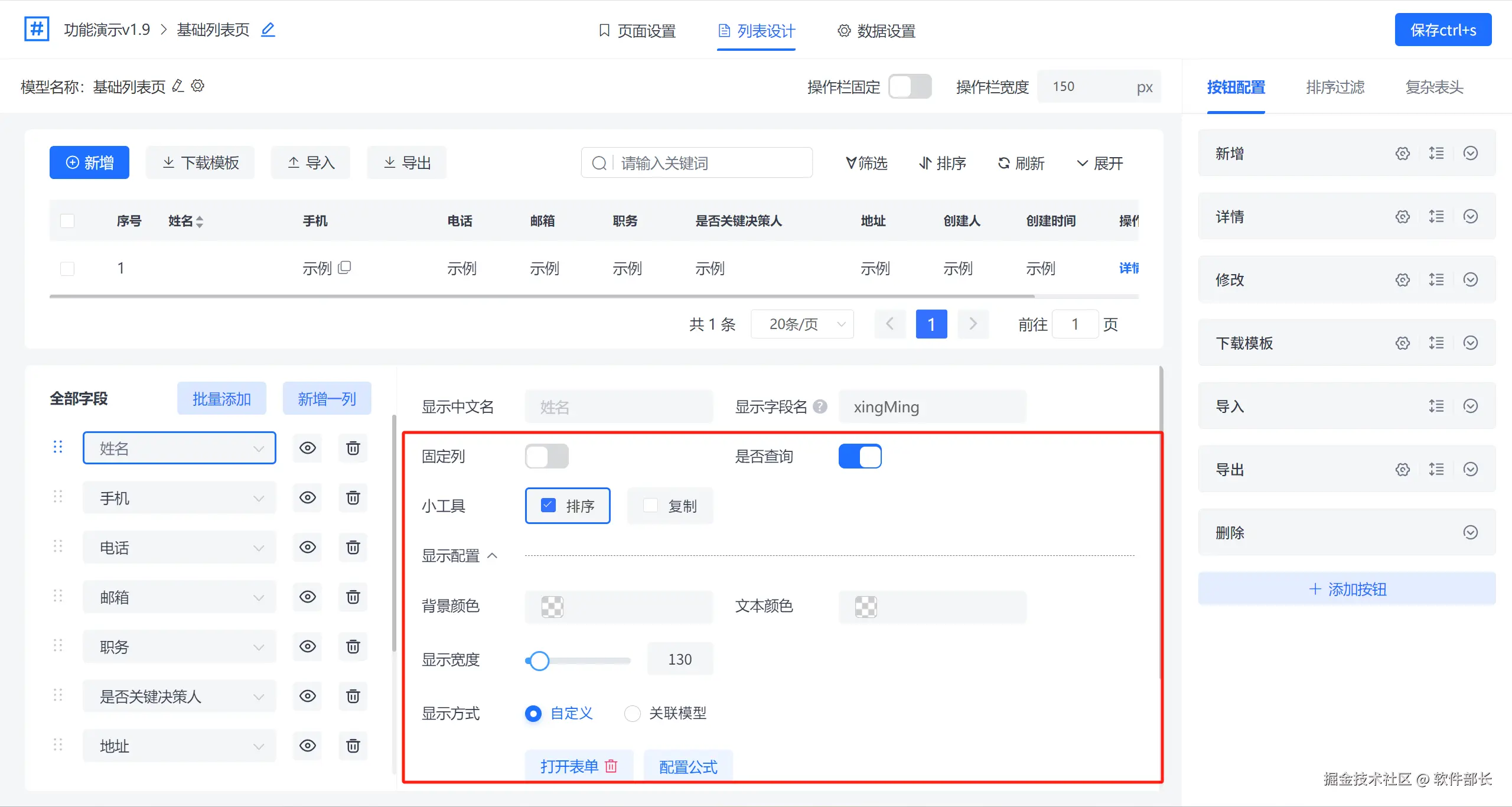
Task: Click the 背景颜色 color swatch
Action: (x=552, y=607)
